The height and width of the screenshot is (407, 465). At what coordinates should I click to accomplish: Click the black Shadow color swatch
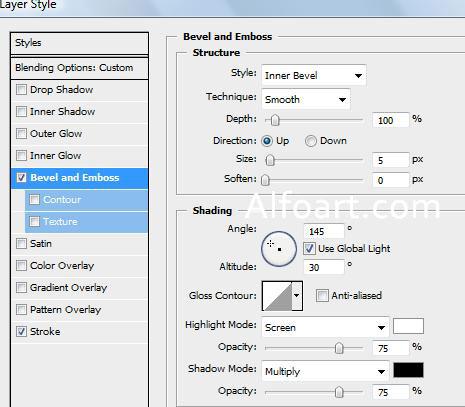coord(408,370)
